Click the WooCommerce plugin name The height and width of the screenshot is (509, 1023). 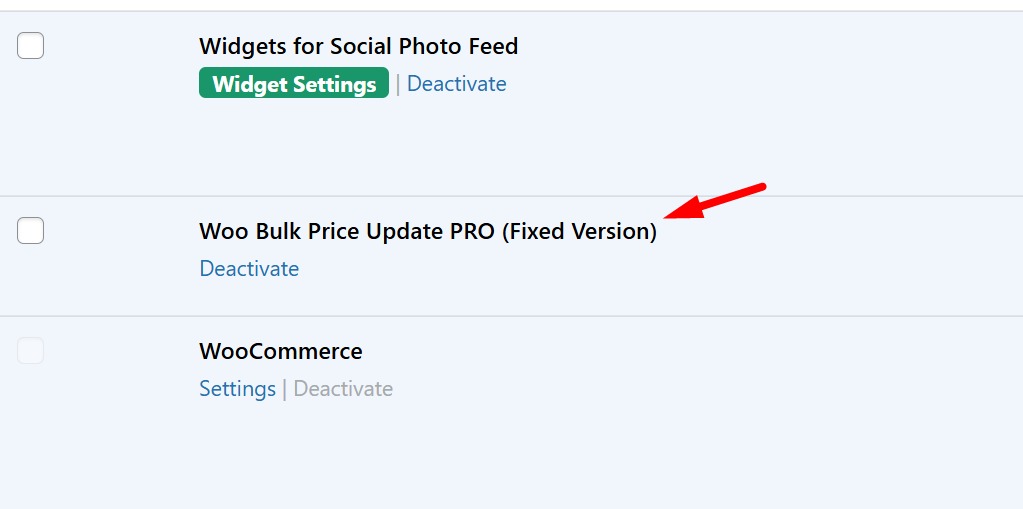tap(280, 352)
